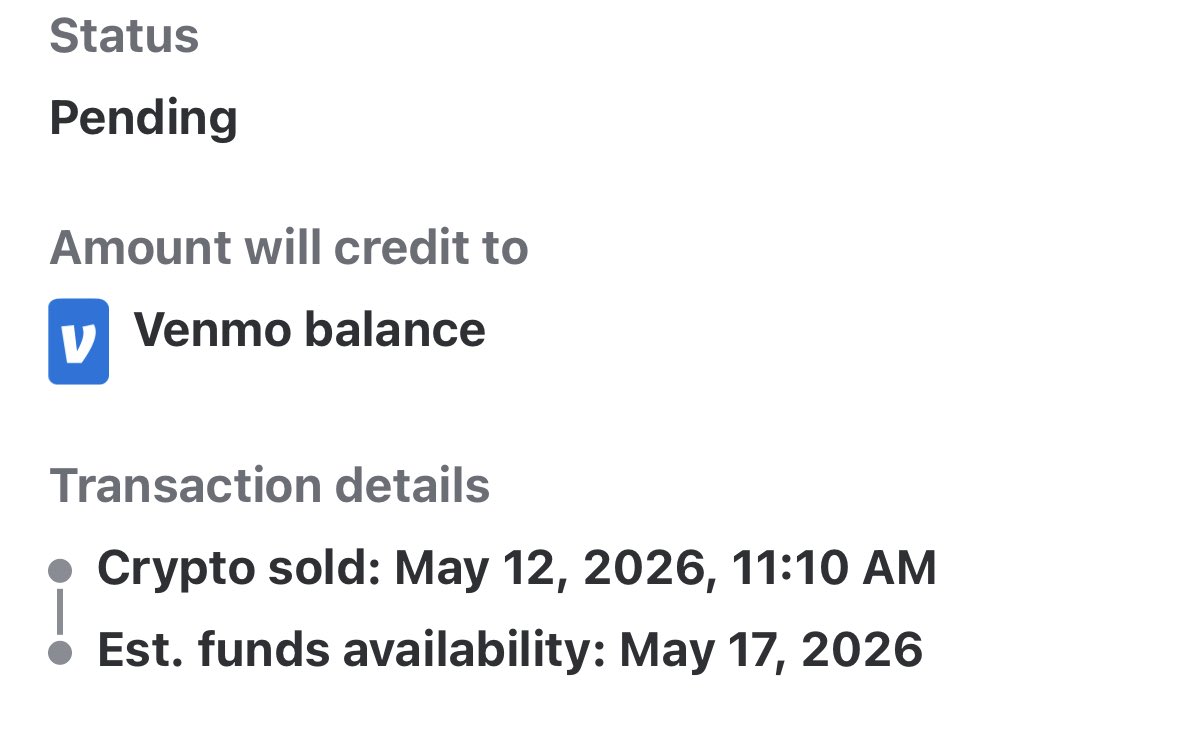Click the Est. funds availability label
This screenshot has width=1179, height=736.
[352, 650]
